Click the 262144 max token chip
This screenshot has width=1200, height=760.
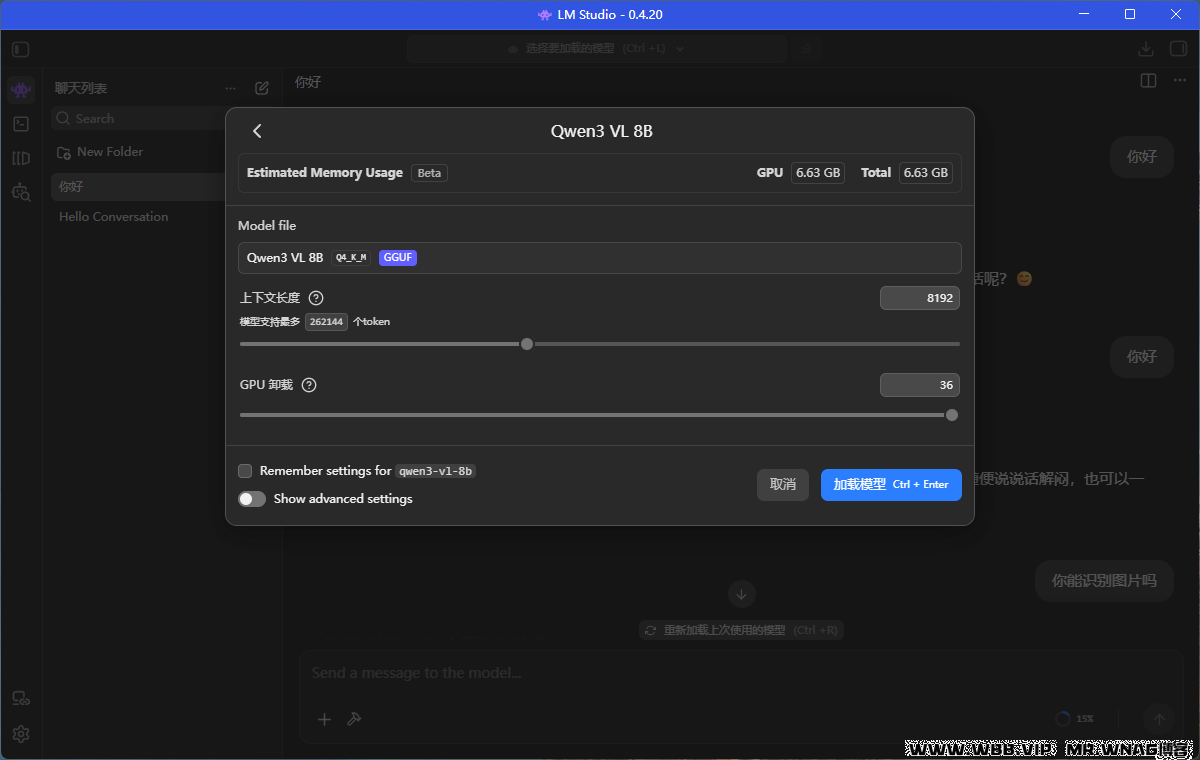326,322
